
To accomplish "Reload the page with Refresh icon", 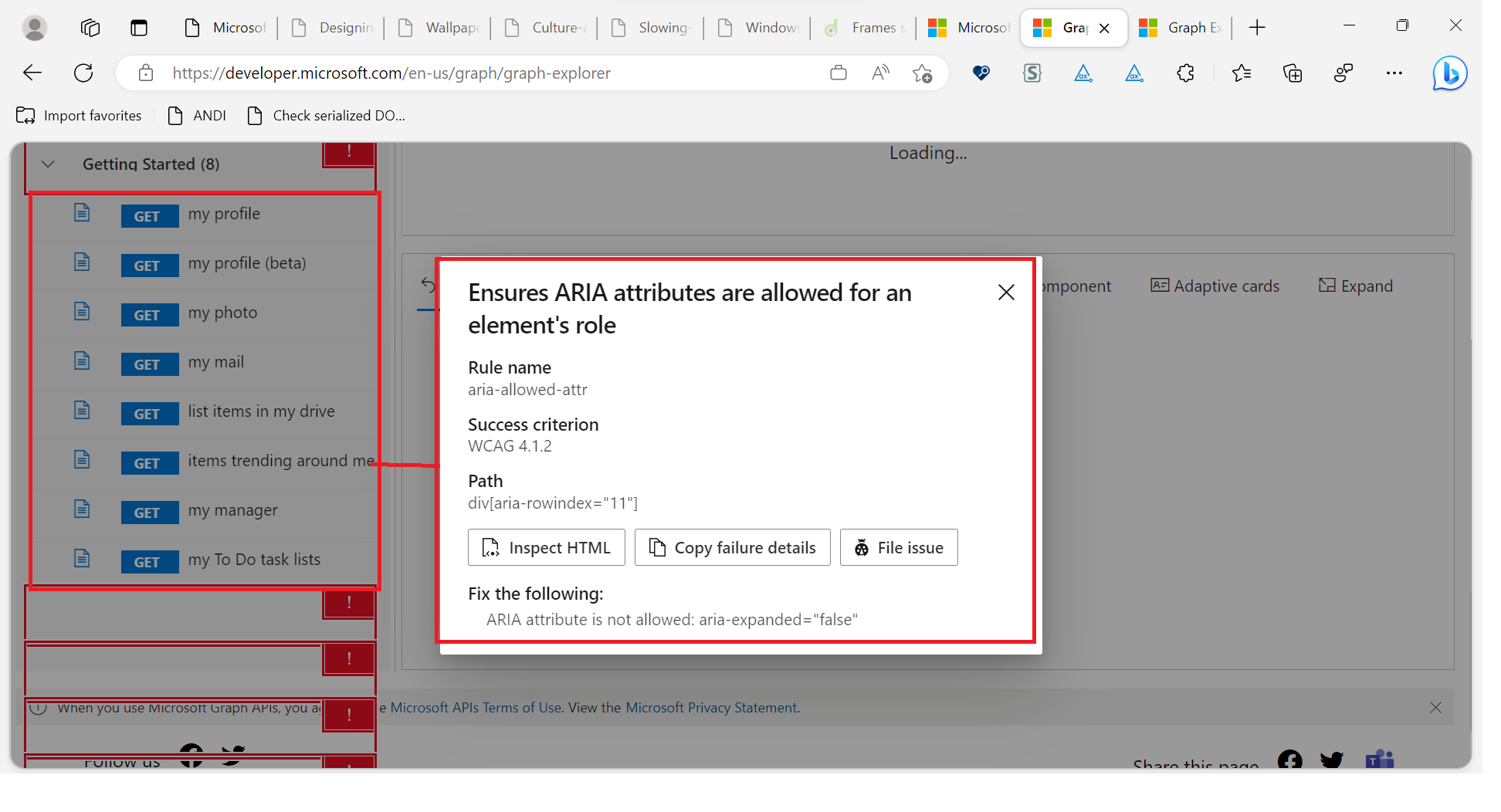I will coord(83,73).
